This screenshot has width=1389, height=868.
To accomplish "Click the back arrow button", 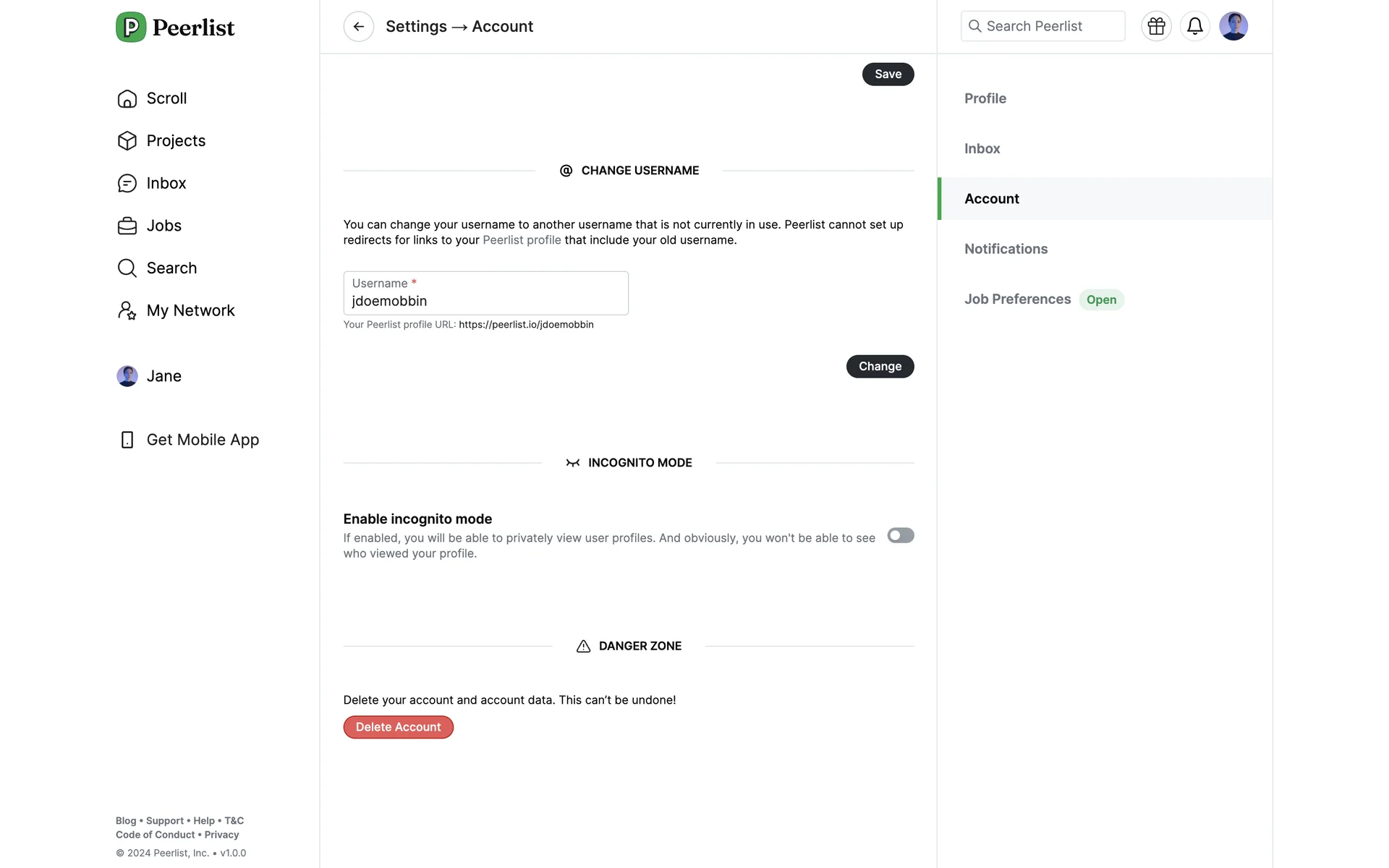I will pyautogui.click(x=358, y=27).
